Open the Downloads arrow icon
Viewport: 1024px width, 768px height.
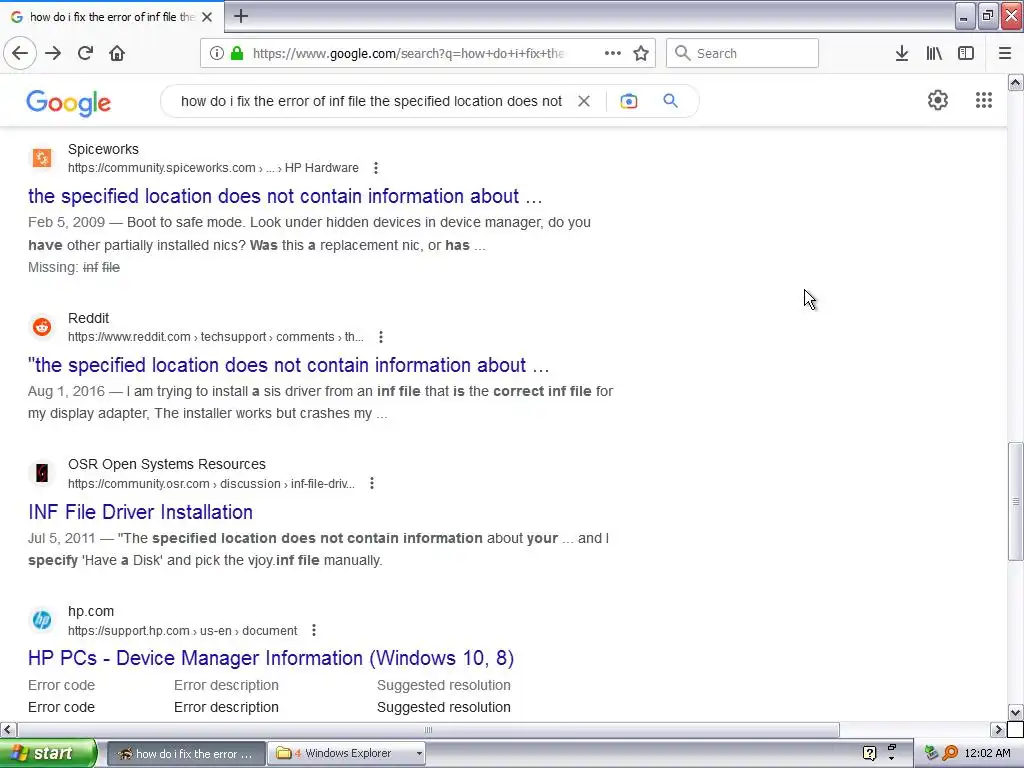902,53
